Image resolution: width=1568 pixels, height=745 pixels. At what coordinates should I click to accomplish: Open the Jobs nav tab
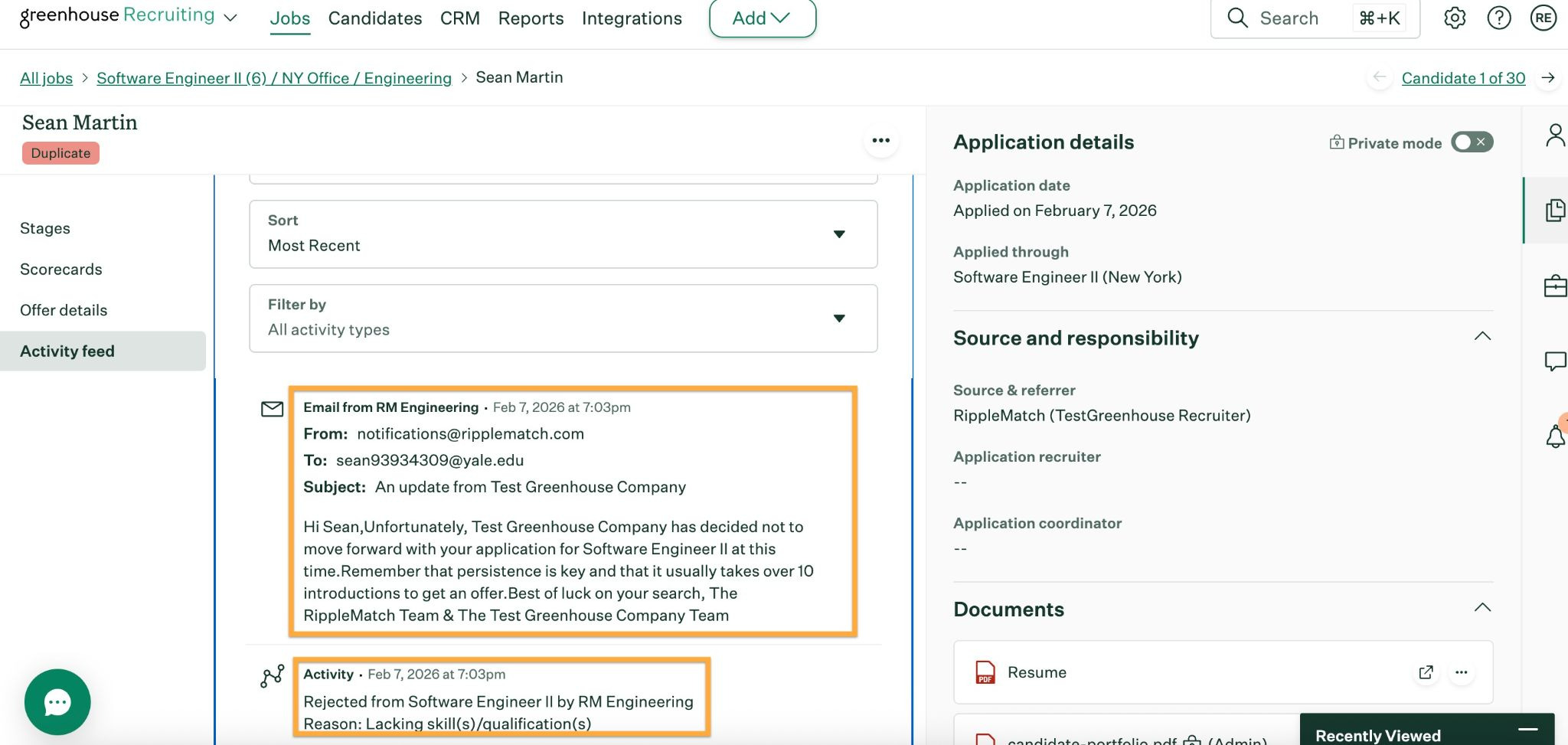290,18
